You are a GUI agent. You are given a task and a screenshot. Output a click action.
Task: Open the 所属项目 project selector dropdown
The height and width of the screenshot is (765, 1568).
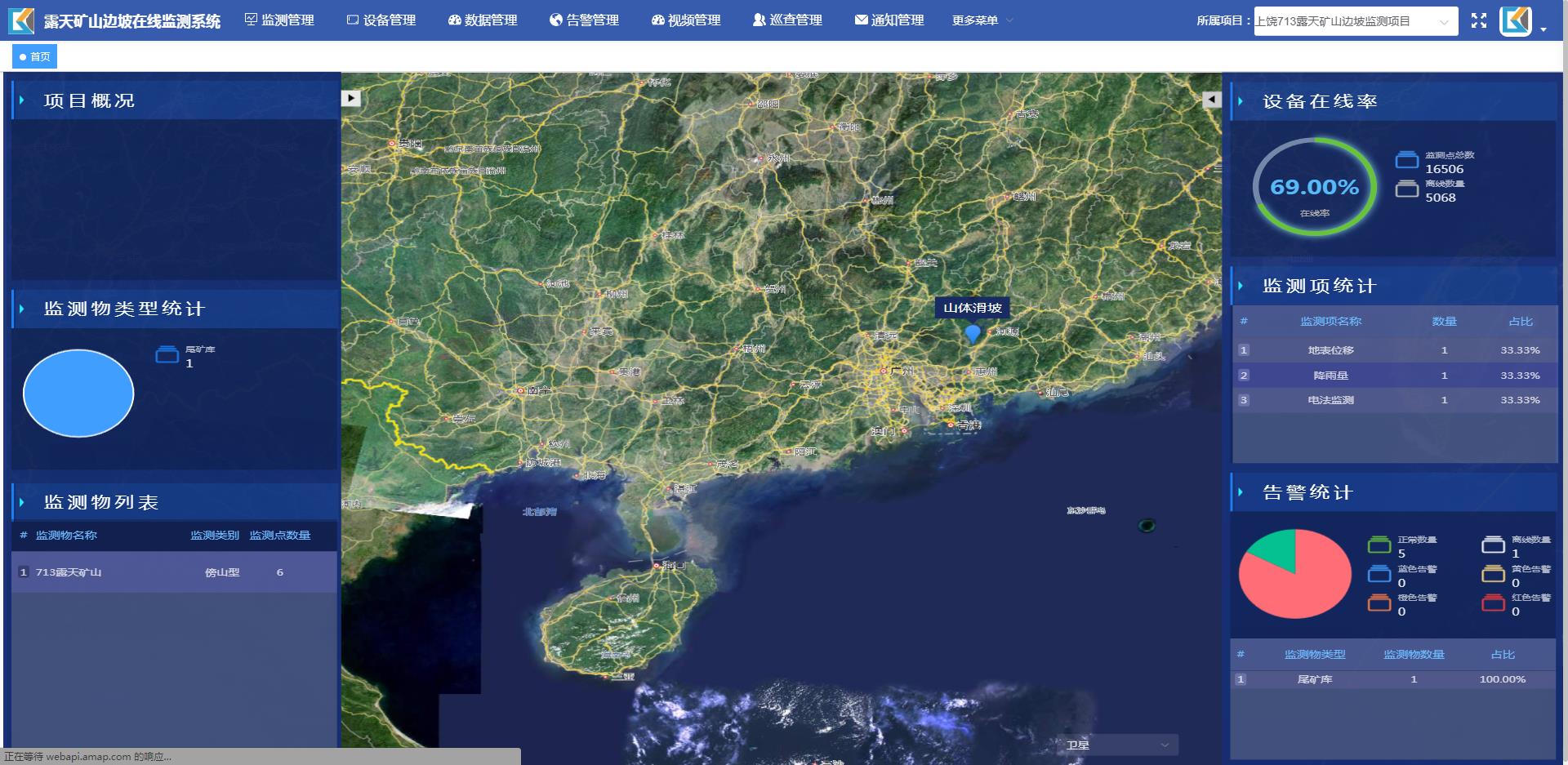(x=1355, y=21)
